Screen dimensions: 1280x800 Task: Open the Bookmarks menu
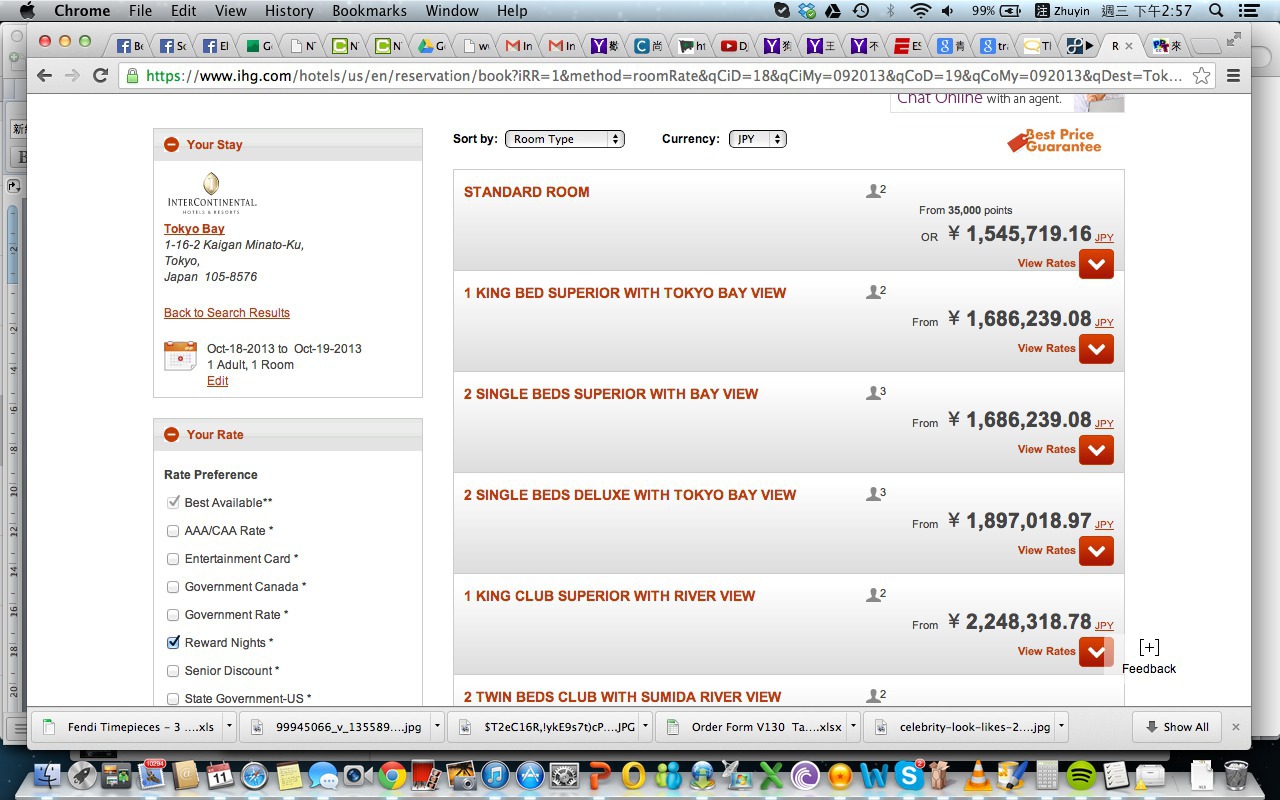click(x=370, y=11)
